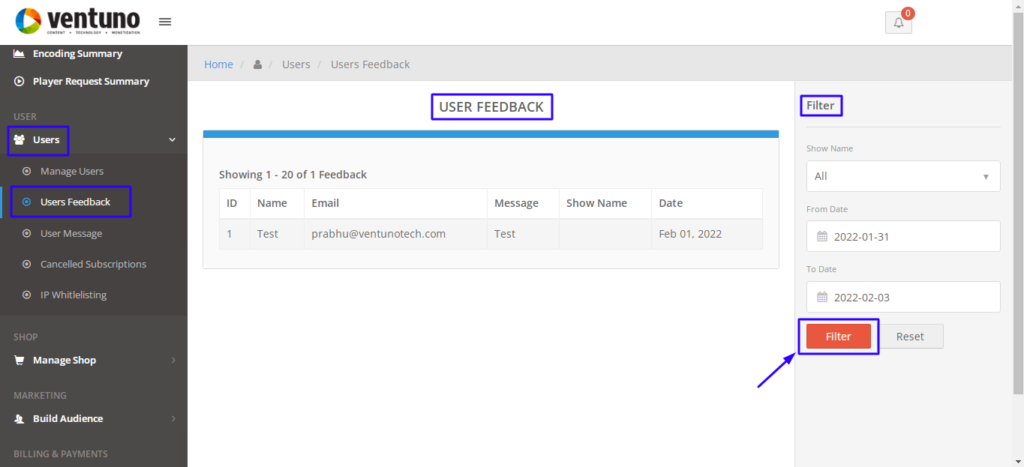The image size is (1024, 467).
Task: Click the bullet icon beside Cancelled Subscriptions
Action: point(27,265)
